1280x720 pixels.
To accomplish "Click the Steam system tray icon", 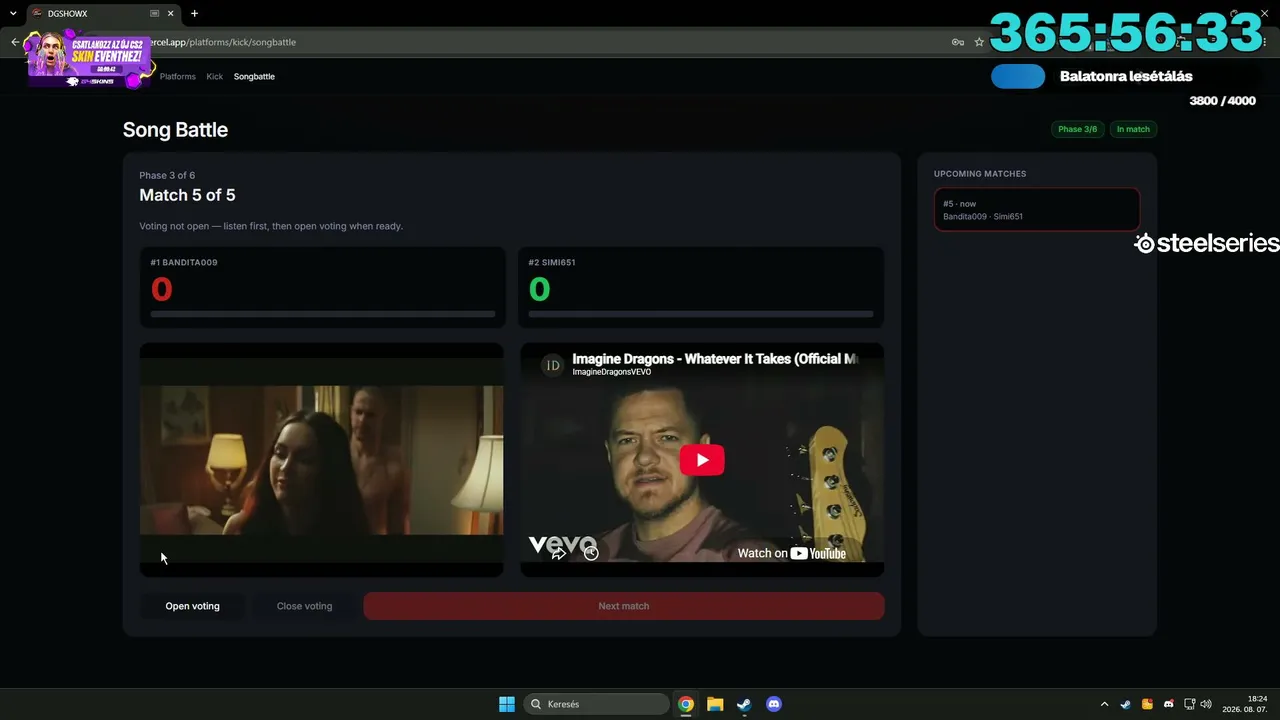I will tap(1126, 704).
